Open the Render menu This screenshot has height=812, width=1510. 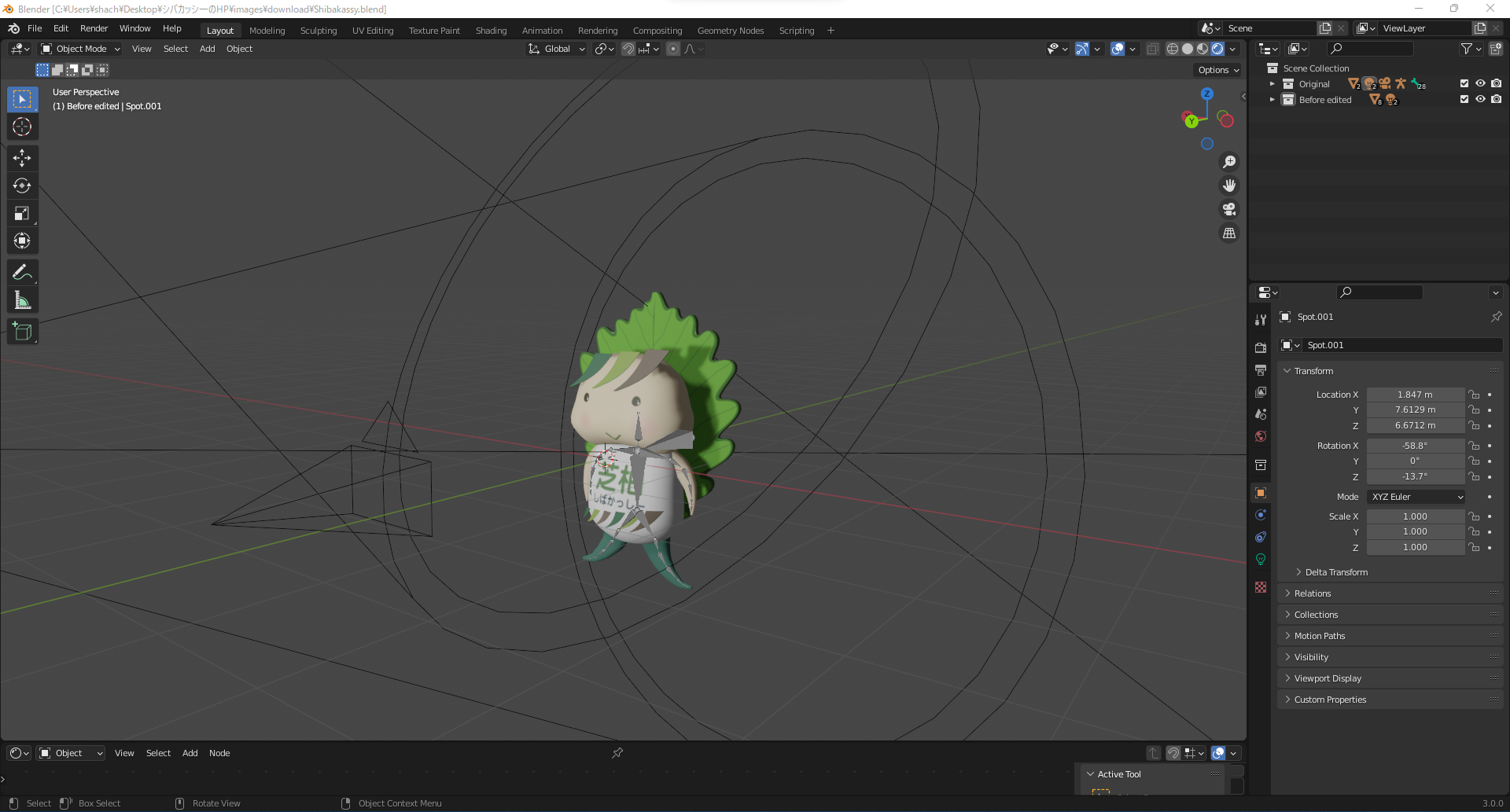tap(94, 28)
